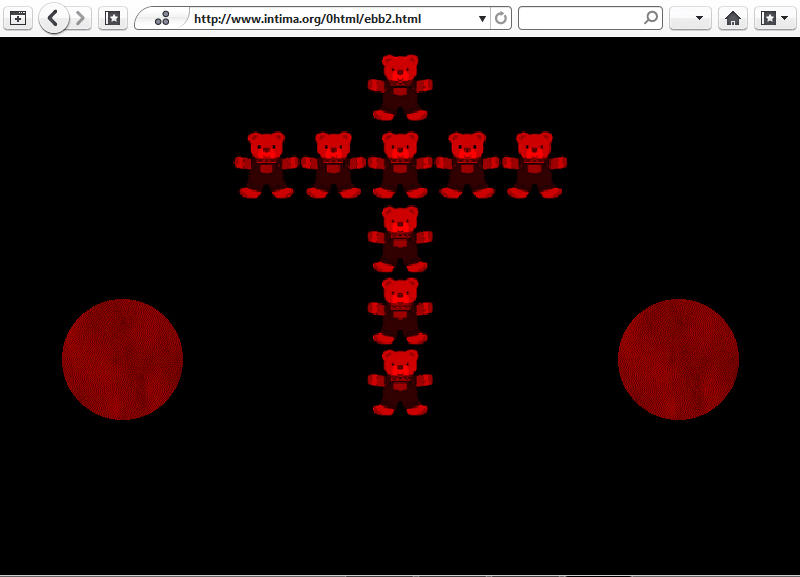Image resolution: width=800 pixels, height=577 pixels.
Task: Go to the home page
Action: coord(733,18)
